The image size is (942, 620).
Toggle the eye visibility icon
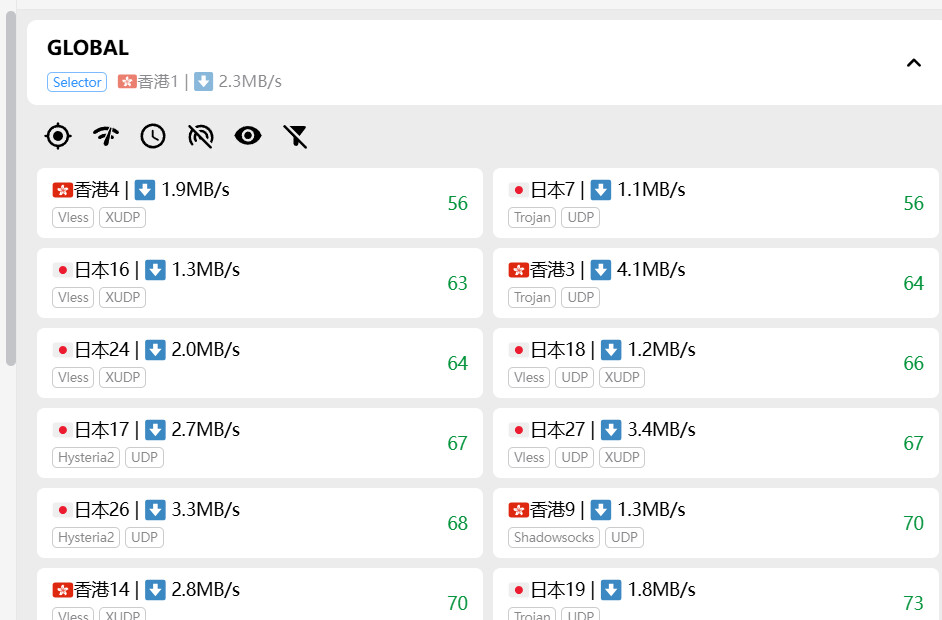pyautogui.click(x=248, y=136)
